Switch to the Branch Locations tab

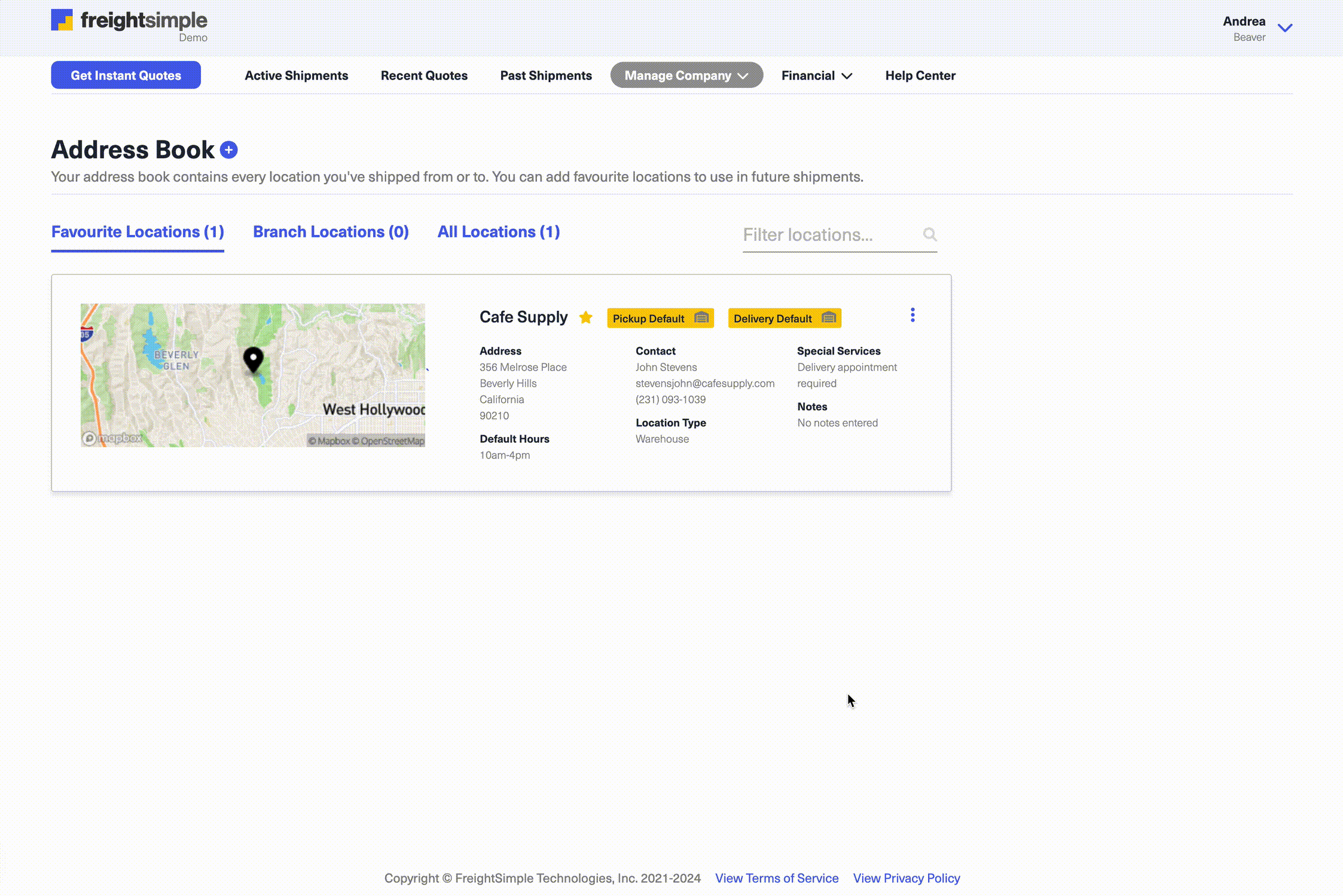331,232
